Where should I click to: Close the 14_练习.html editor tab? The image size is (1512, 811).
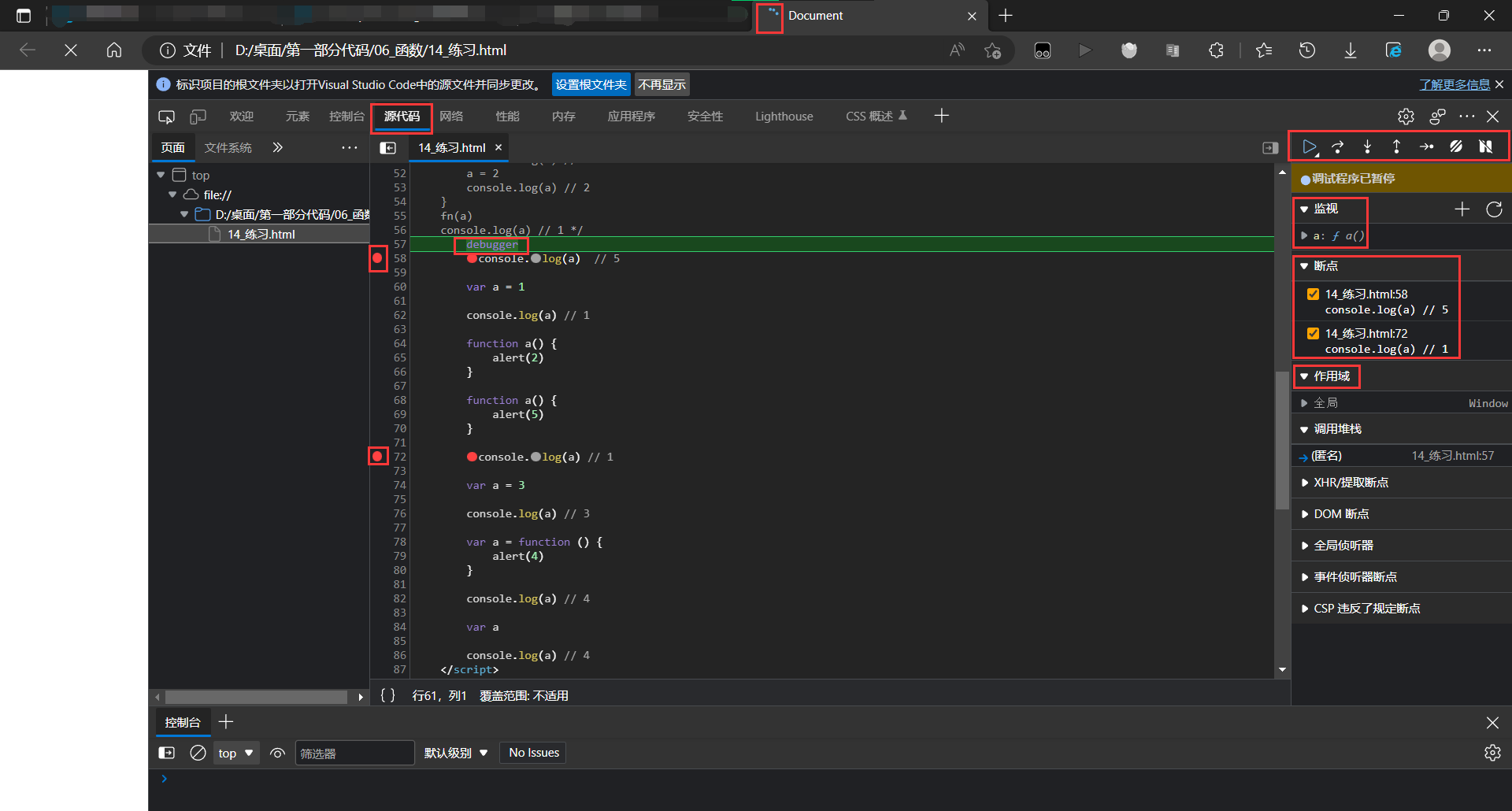click(498, 147)
